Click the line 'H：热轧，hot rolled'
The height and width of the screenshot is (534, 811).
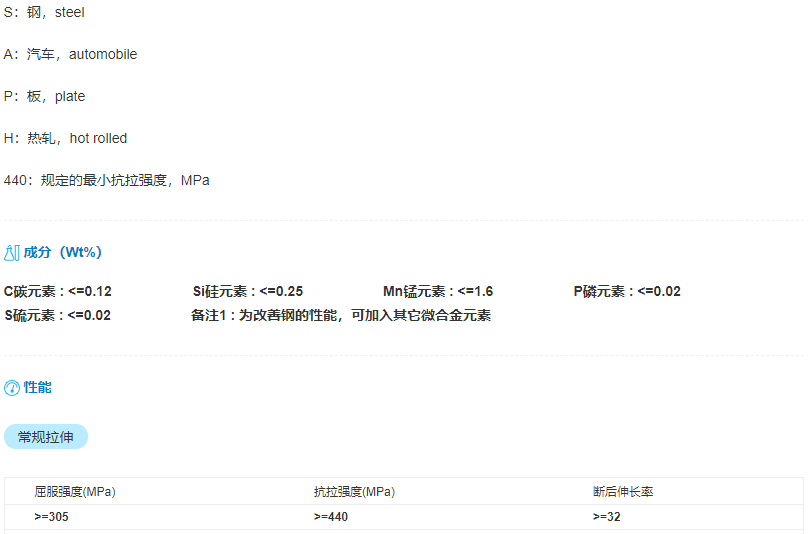click(x=65, y=138)
